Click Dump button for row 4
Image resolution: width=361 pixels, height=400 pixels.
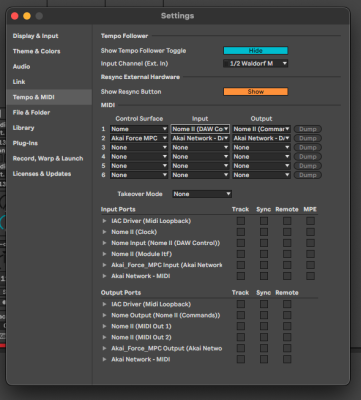(307, 157)
